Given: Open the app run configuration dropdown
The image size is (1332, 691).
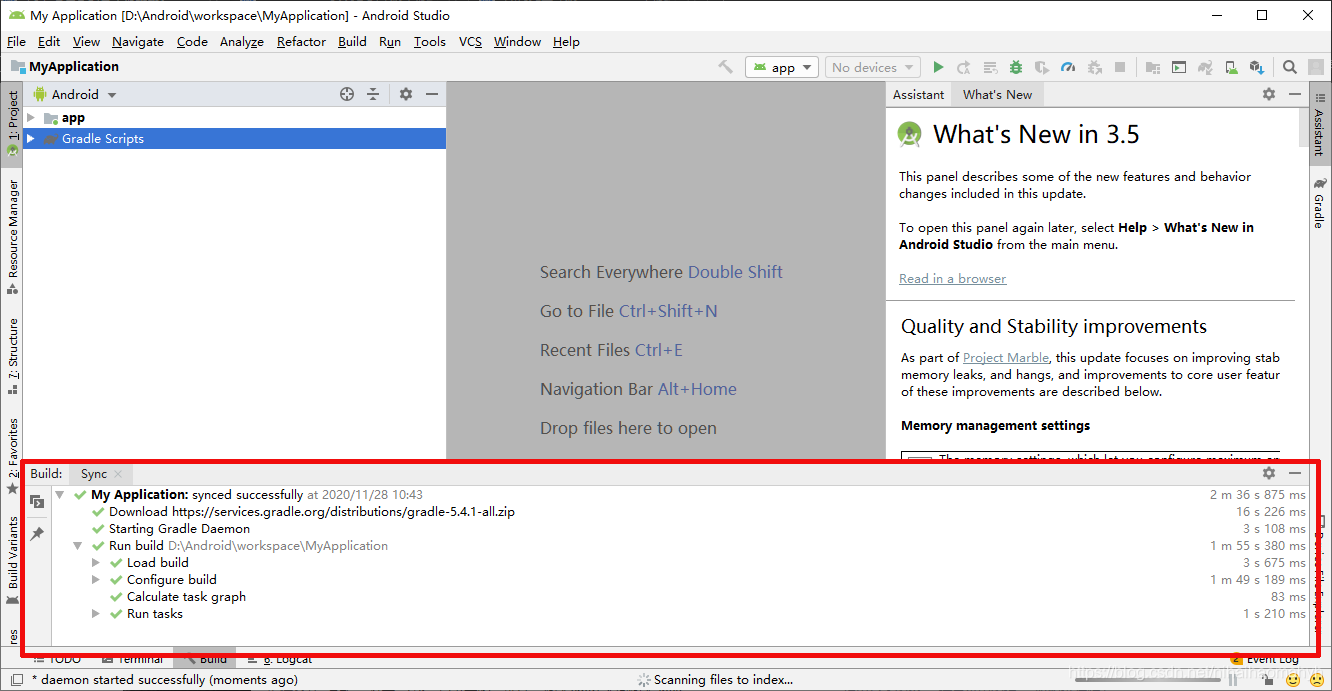Looking at the screenshot, I should click(782, 67).
